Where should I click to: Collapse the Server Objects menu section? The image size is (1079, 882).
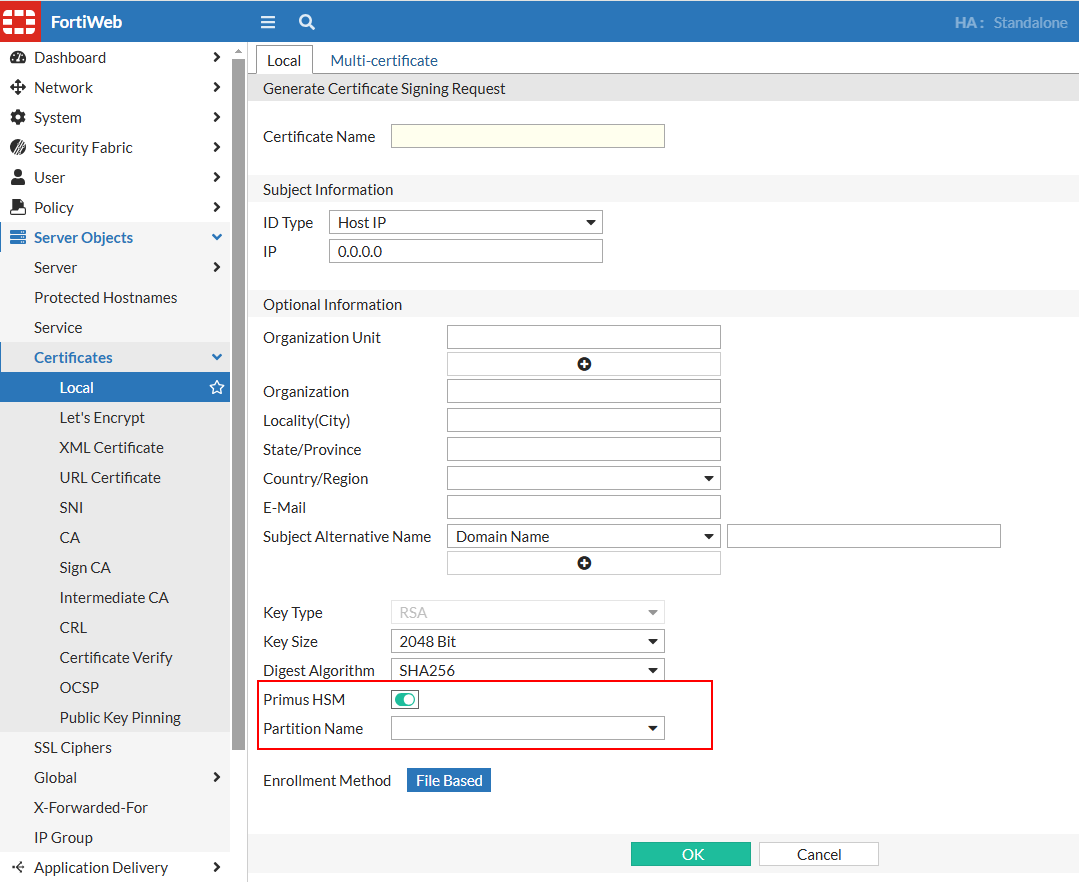[x=216, y=238]
